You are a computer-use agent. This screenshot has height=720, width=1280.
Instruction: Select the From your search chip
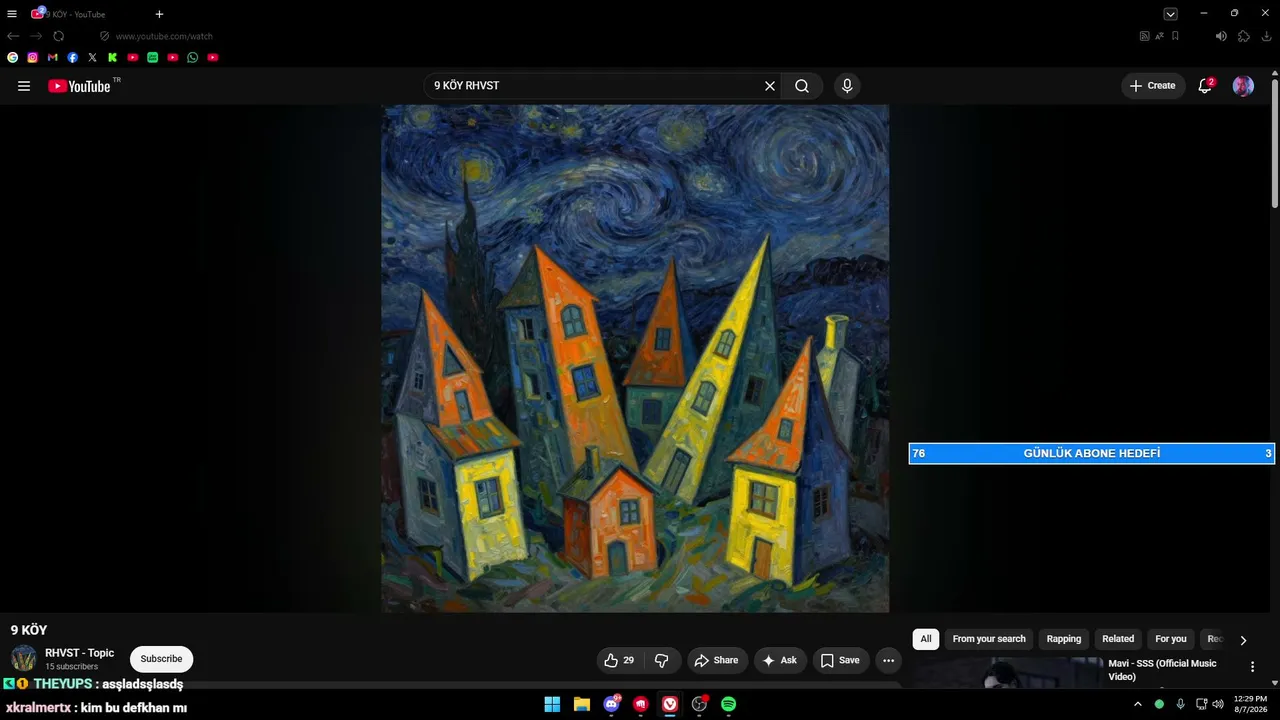[x=989, y=639]
